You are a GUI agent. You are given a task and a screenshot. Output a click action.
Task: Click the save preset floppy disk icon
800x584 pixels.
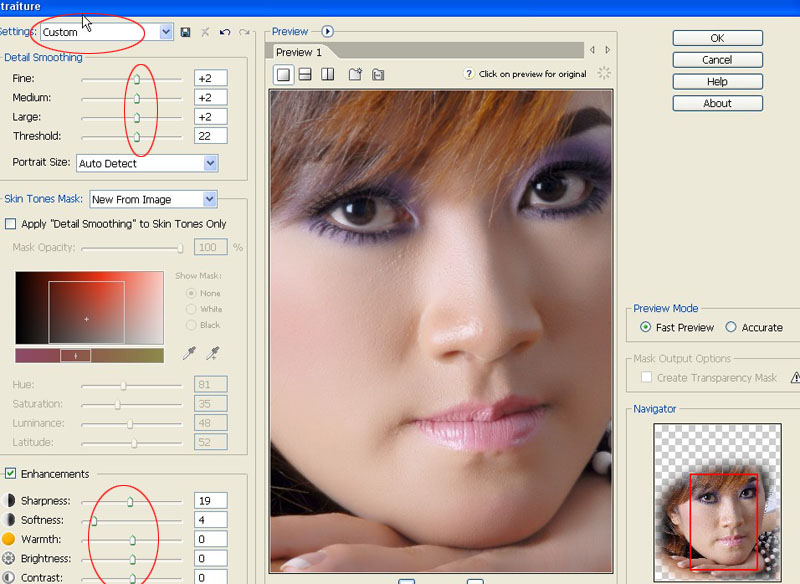coord(186,32)
